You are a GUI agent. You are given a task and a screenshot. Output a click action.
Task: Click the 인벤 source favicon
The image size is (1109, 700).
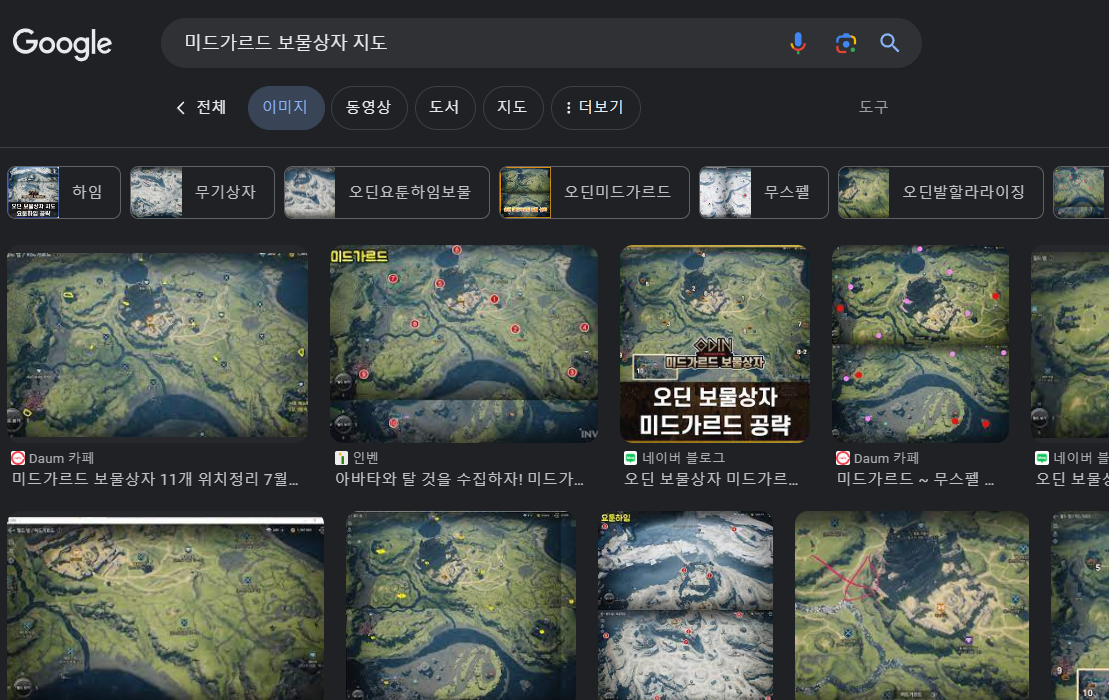click(x=341, y=458)
